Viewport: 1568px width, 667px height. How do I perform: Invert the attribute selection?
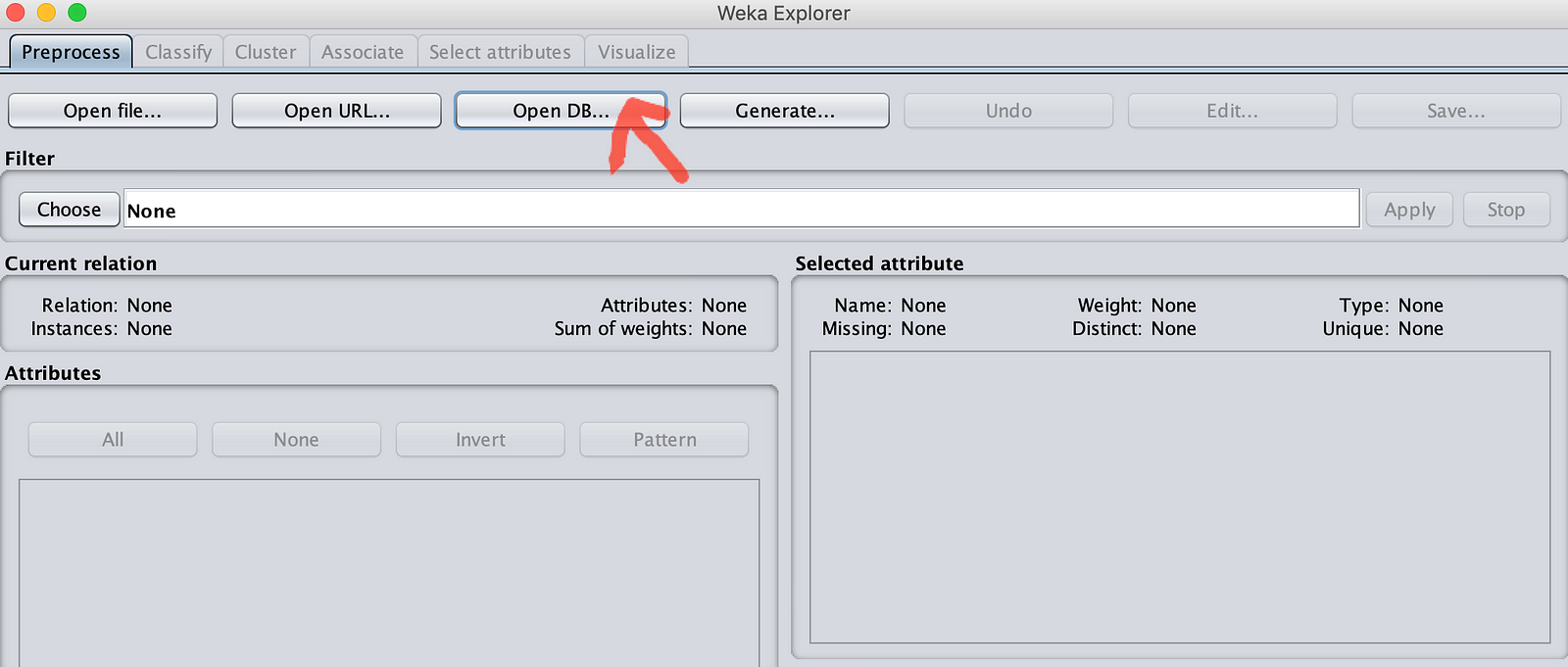[480, 440]
